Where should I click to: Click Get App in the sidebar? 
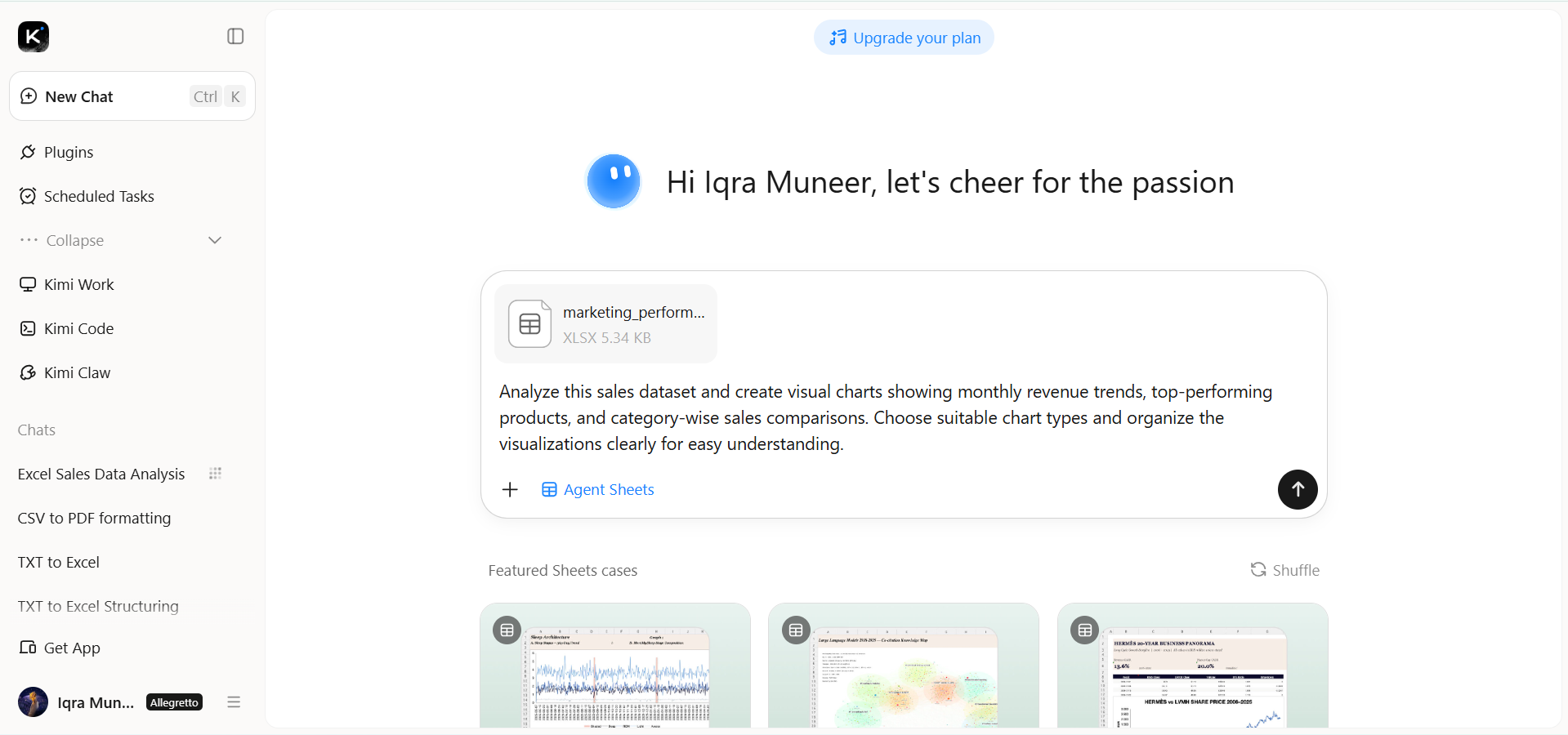click(x=60, y=648)
